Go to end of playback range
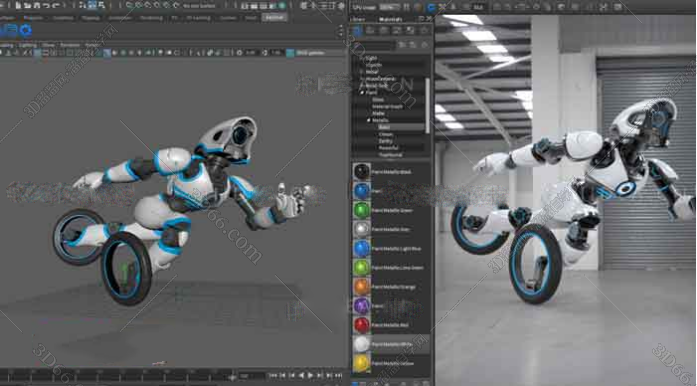The image size is (697, 386). (338, 376)
